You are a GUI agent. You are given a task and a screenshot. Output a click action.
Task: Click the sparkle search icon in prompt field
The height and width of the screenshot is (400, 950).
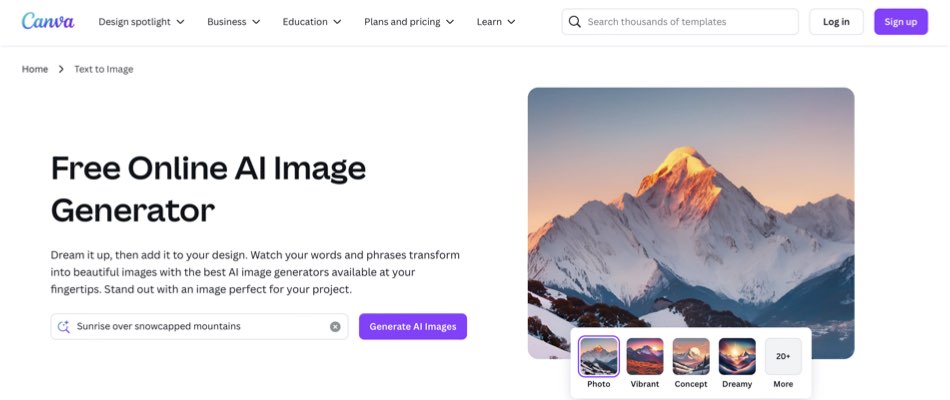(x=64, y=327)
